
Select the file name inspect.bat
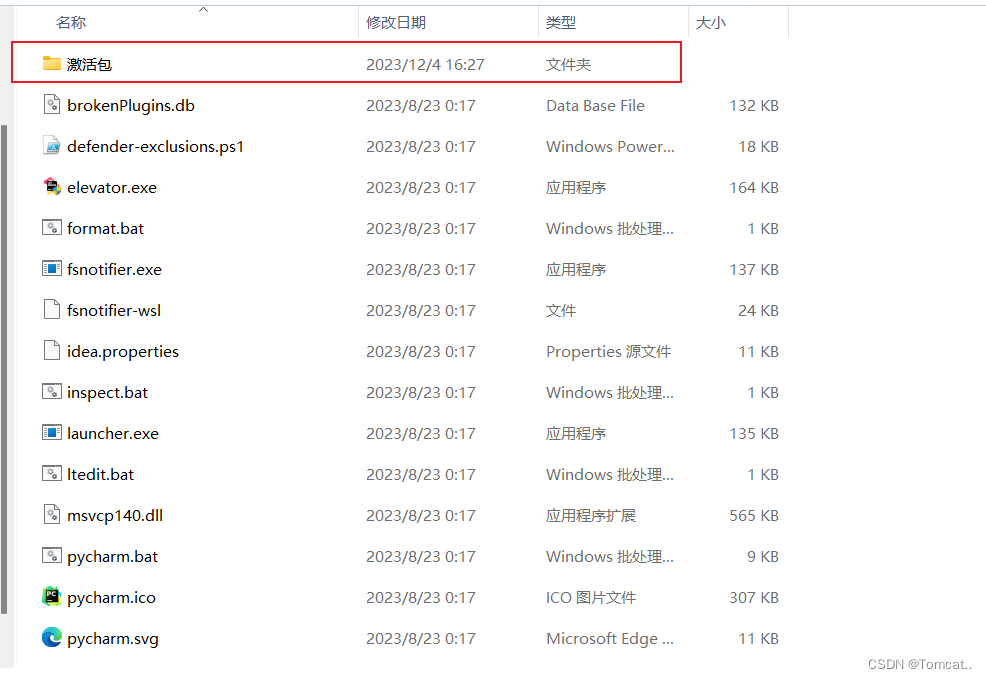(x=108, y=392)
